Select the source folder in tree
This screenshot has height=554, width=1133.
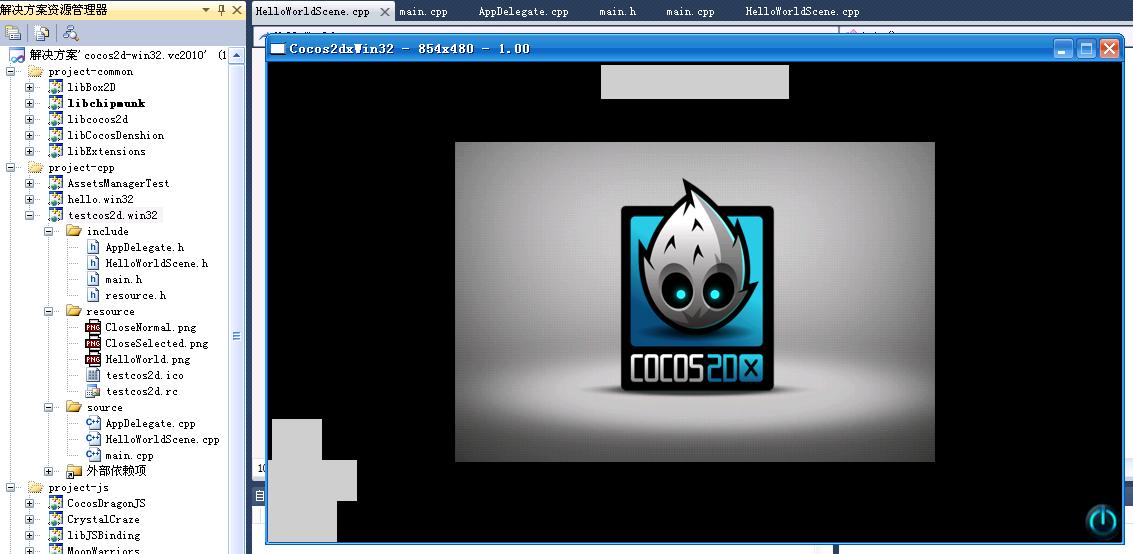pos(105,407)
